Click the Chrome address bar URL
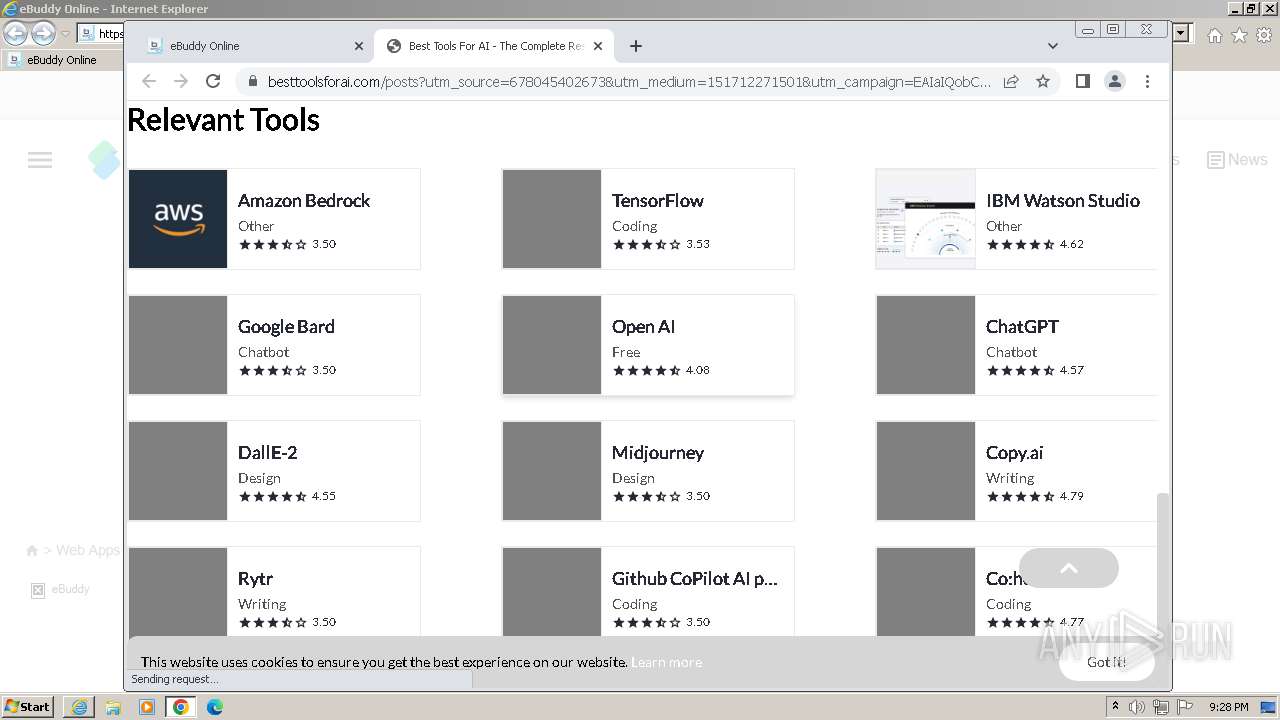This screenshot has height=720, width=1280. (x=629, y=81)
